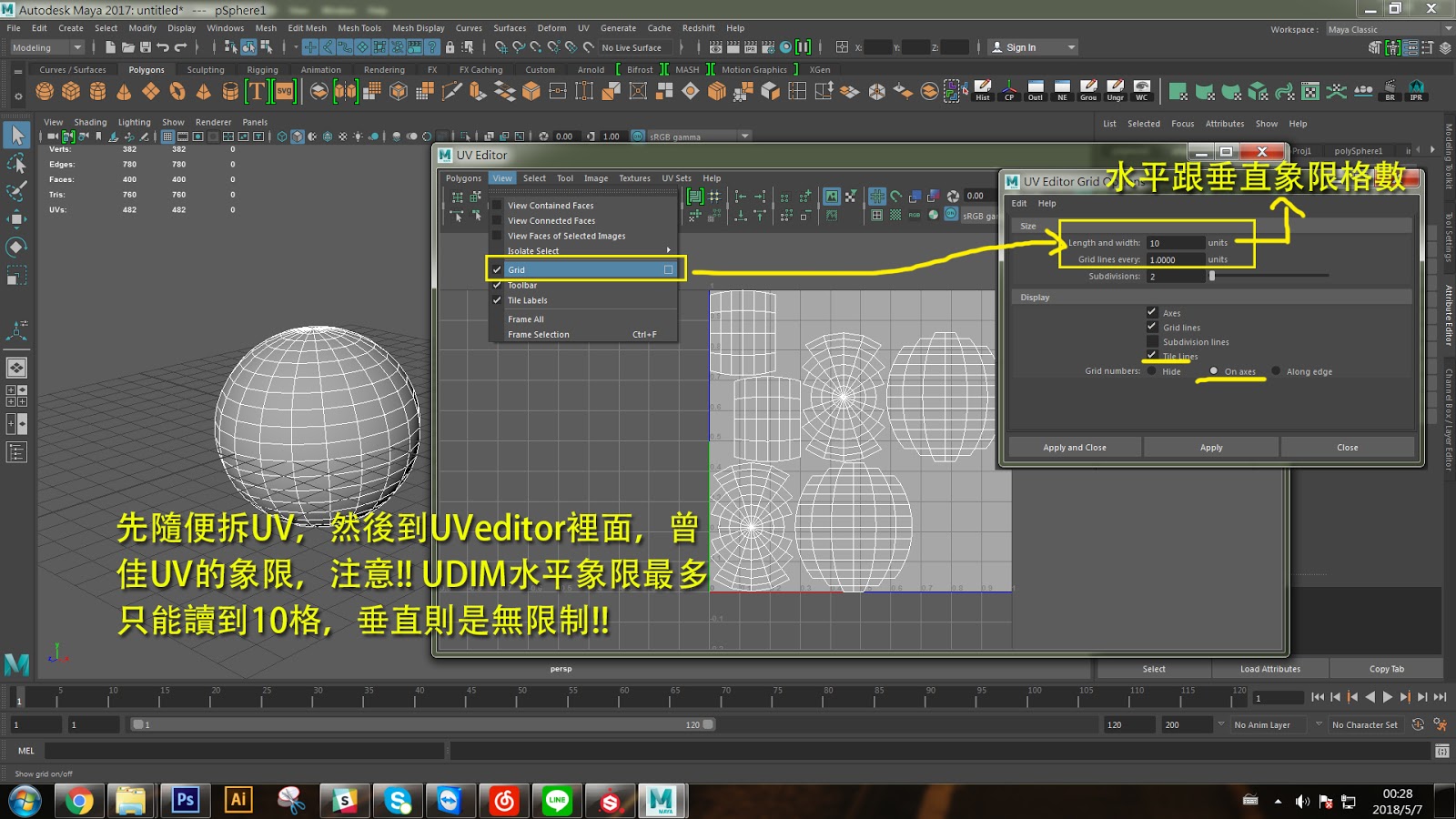
Task: Open Photoshop from the taskbar
Action: (186, 800)
